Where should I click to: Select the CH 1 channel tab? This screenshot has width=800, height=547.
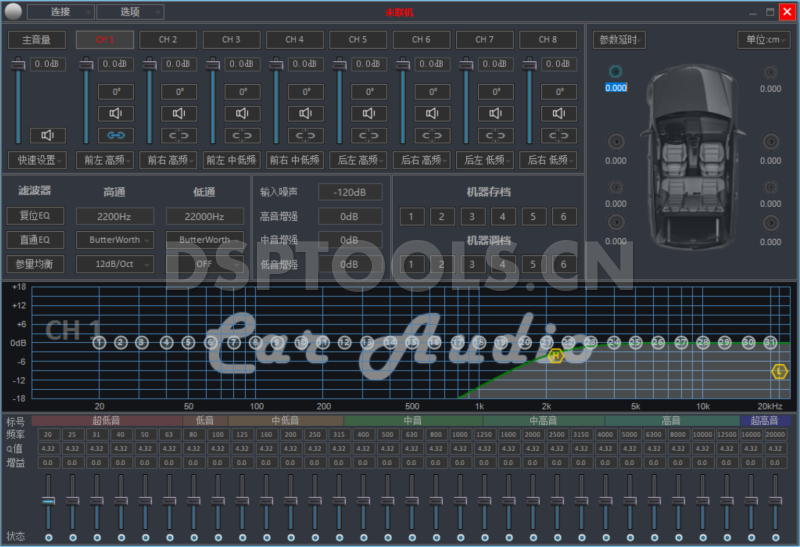tap(105, 39)
